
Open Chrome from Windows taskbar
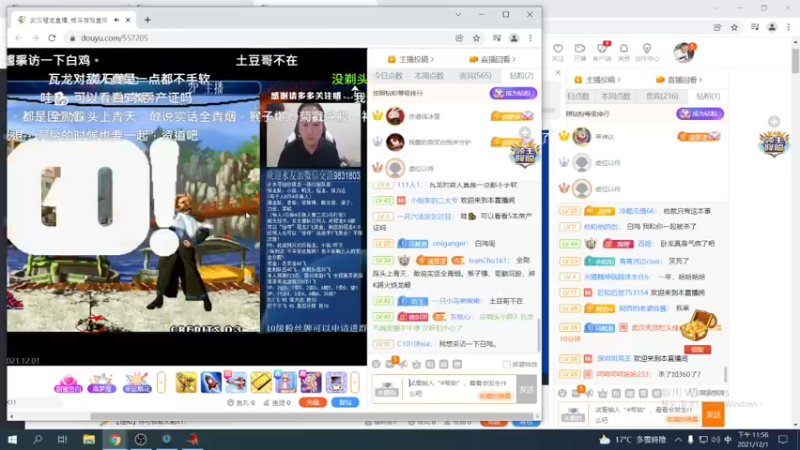click(114, 440)
